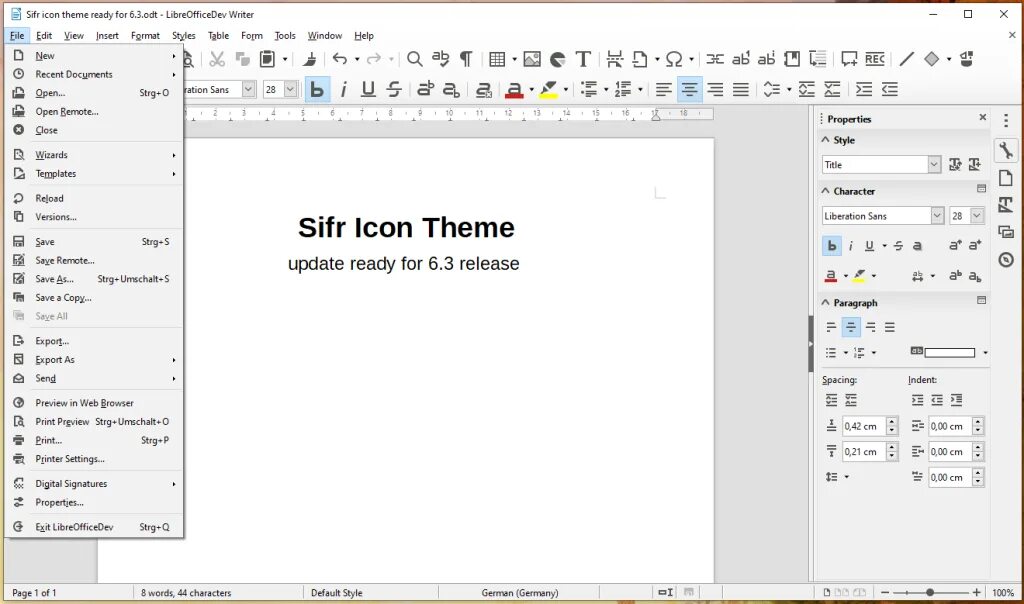The image size is (1024, 604).
Task: Open the Page sidebar deck icon
Action: click(1006, 178)
